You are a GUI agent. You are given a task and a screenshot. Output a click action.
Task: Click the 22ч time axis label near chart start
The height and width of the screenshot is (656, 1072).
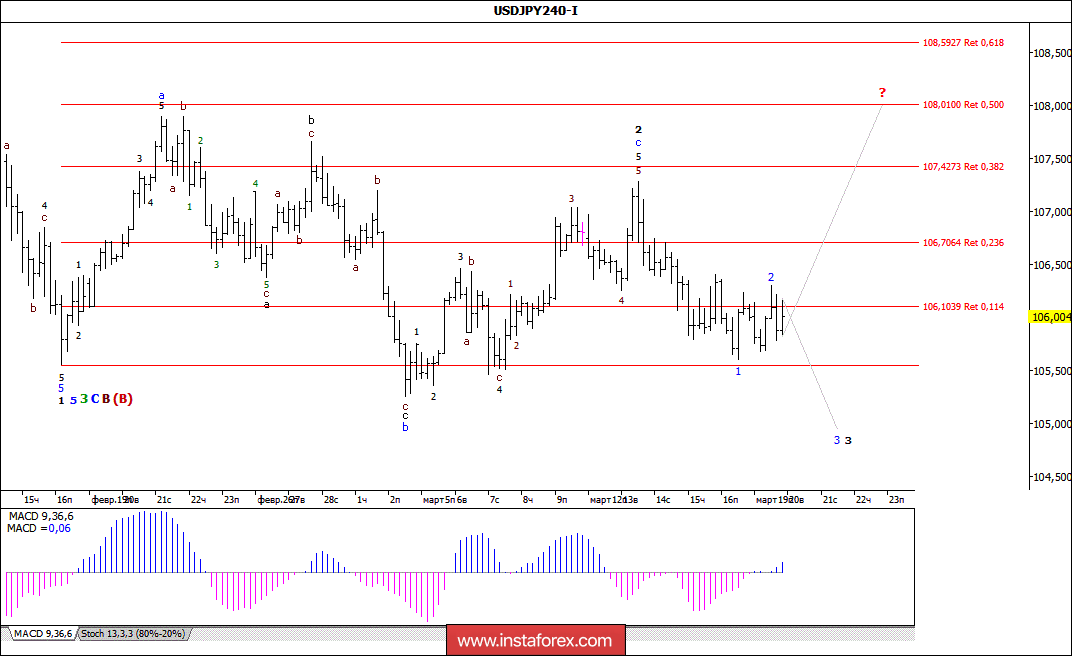(198, 500)
